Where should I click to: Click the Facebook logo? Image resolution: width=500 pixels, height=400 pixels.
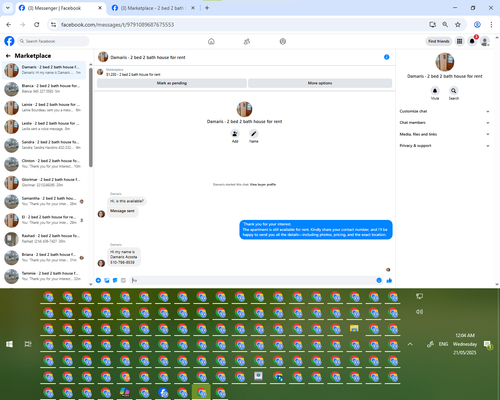point(9,41)
